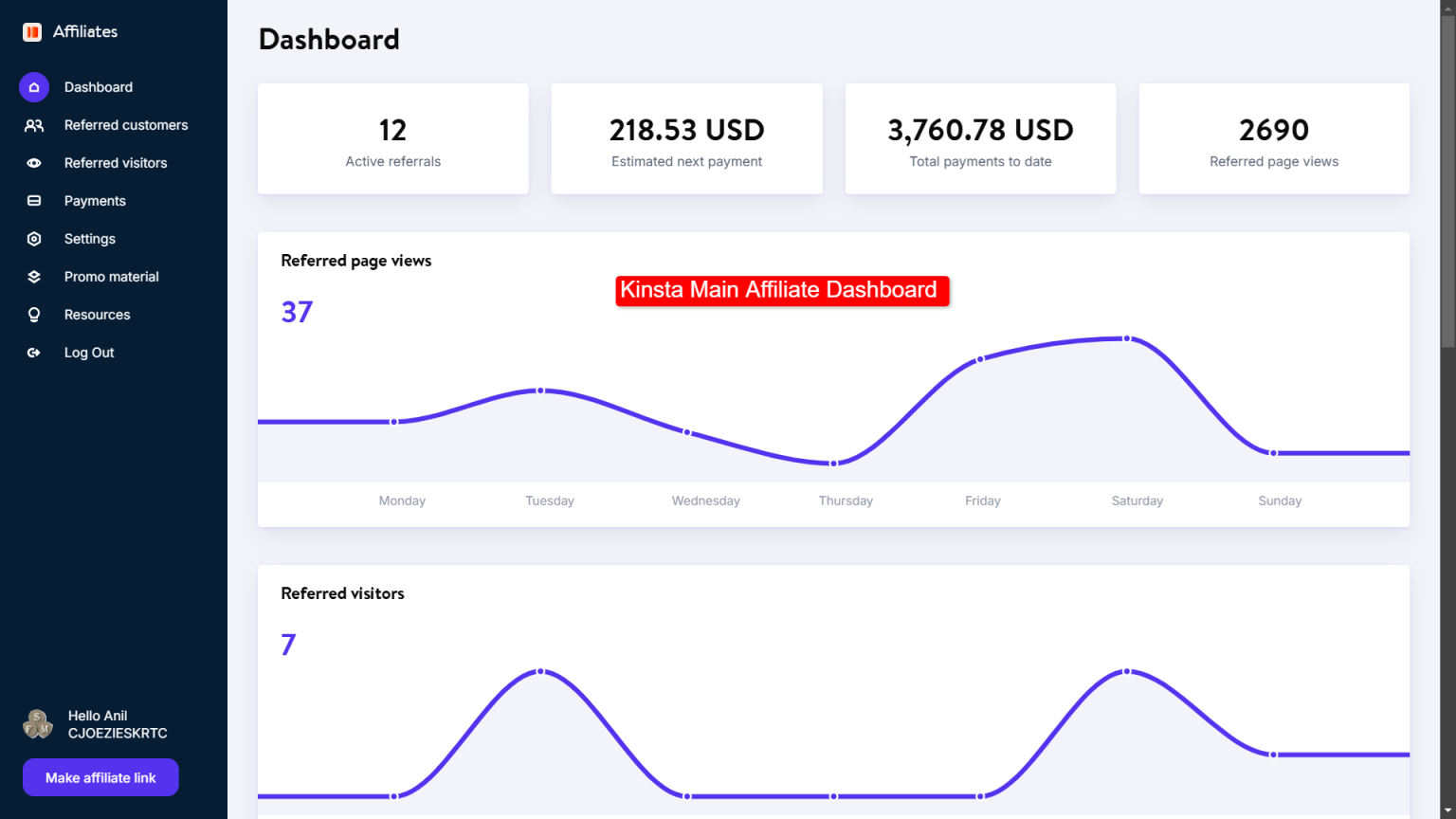Viewport: 1456px width, 819px height.
Task: Open the Payments sidebar entry
Action: [94, 200]
